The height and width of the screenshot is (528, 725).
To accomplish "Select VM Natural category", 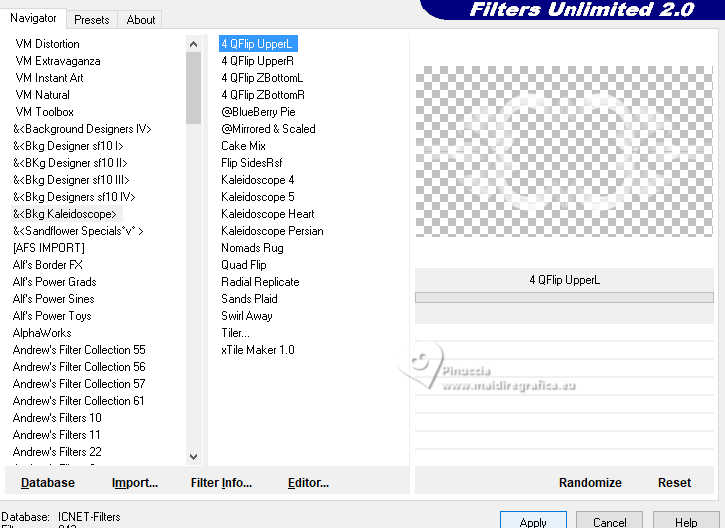I will pos(43,95).
